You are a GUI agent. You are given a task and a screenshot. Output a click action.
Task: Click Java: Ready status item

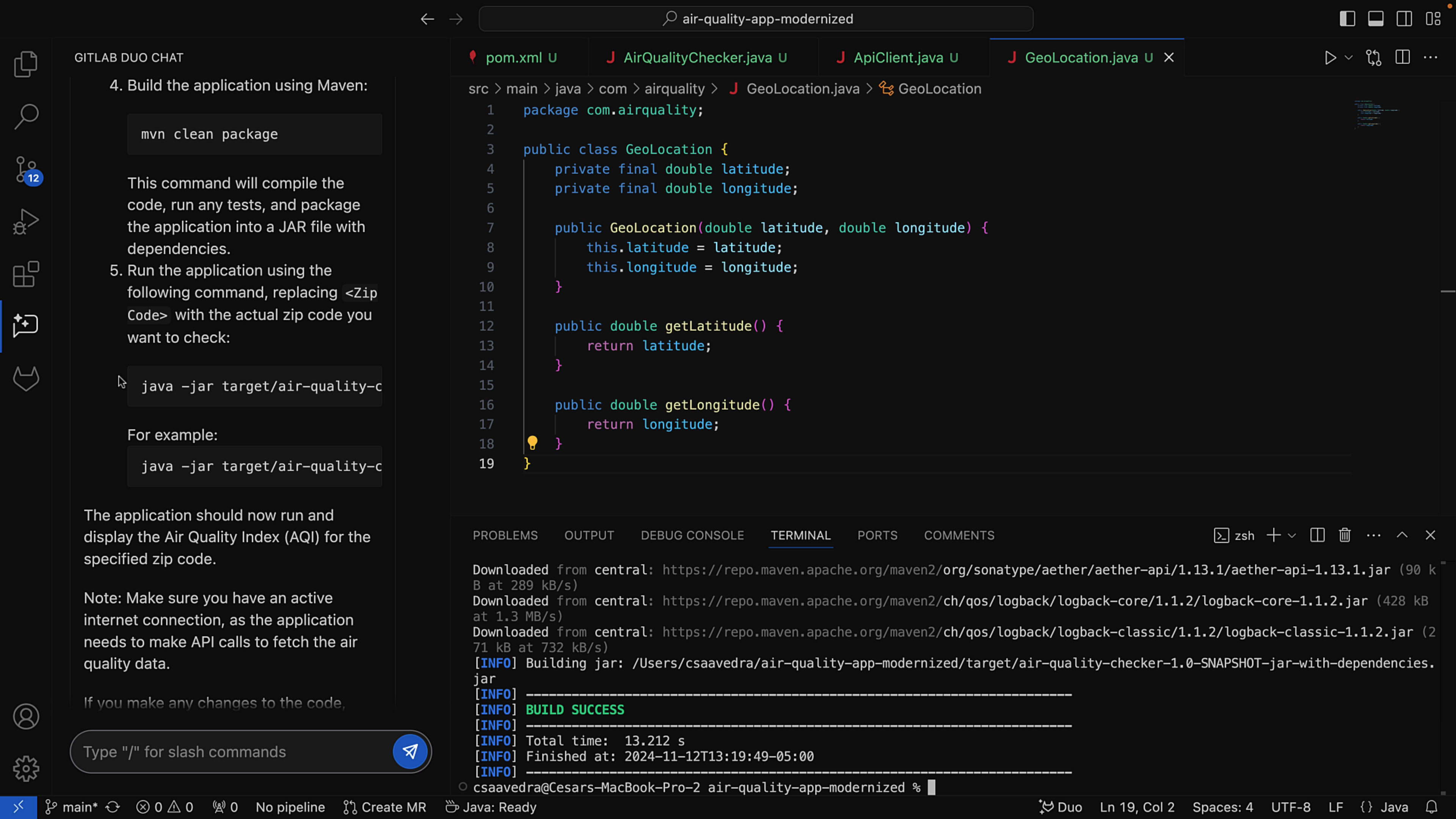point(491,807)
